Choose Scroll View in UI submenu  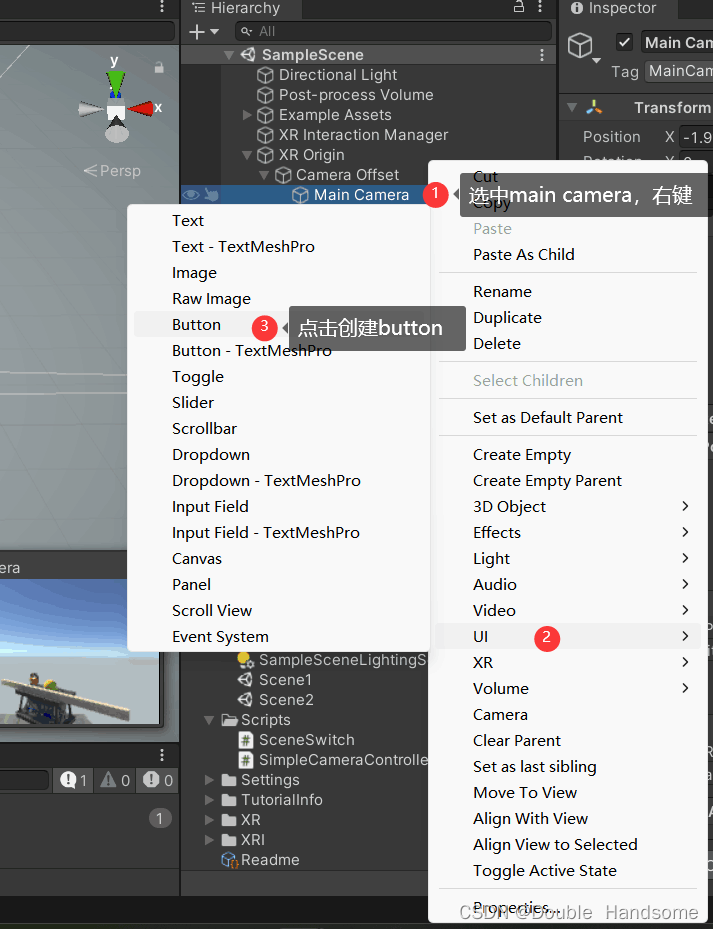click(212, 611)
